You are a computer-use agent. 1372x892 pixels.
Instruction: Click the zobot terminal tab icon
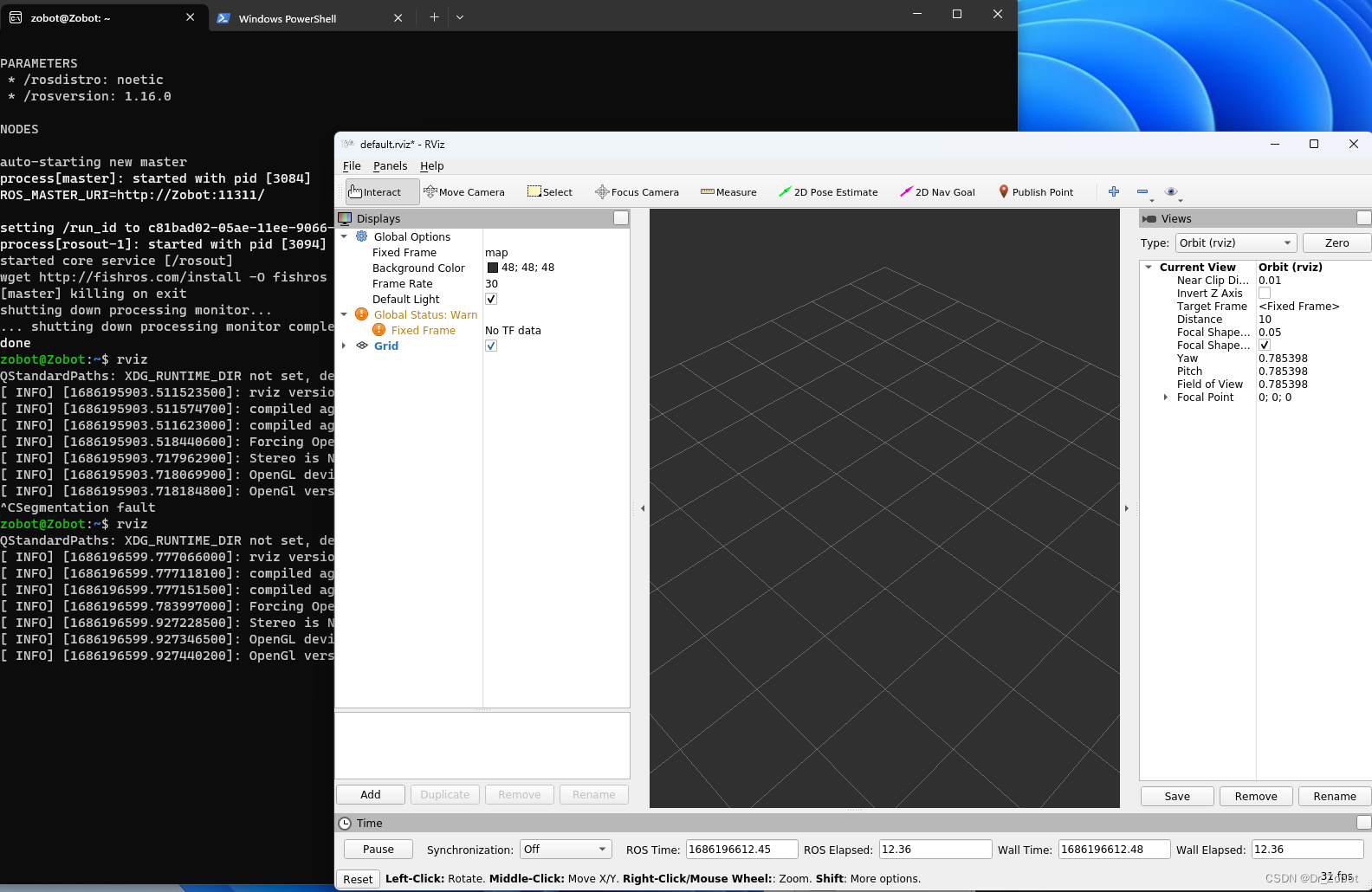point(16,17)
